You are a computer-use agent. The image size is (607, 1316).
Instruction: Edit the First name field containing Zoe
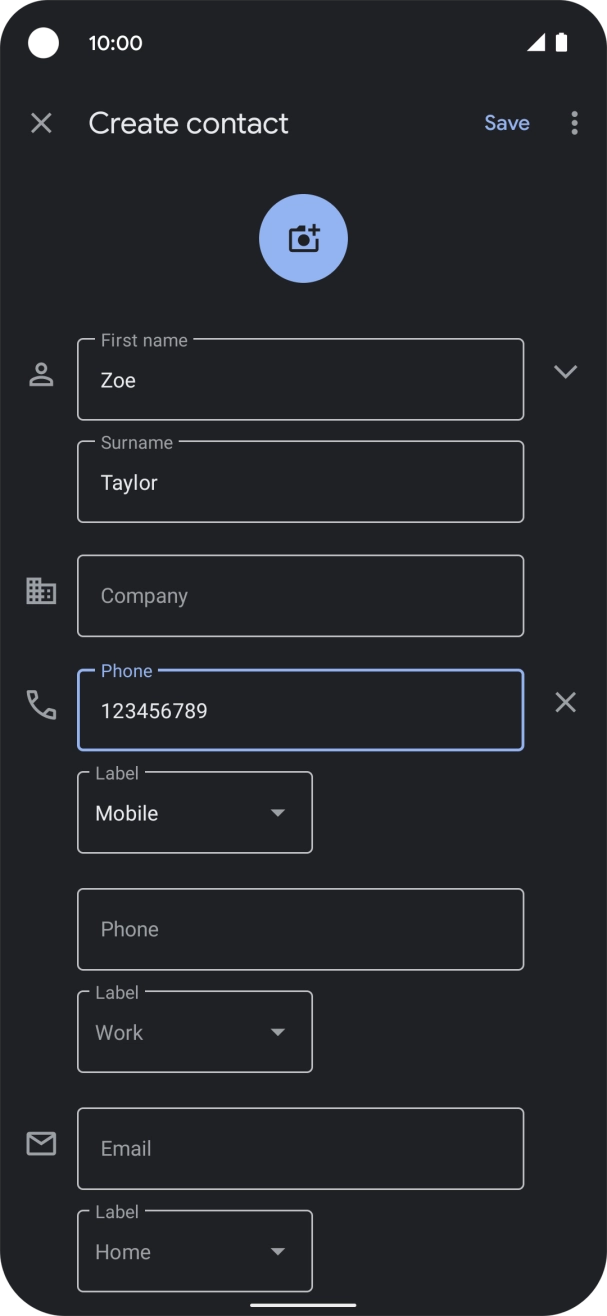pyautogui.click(x=300, y=380)
